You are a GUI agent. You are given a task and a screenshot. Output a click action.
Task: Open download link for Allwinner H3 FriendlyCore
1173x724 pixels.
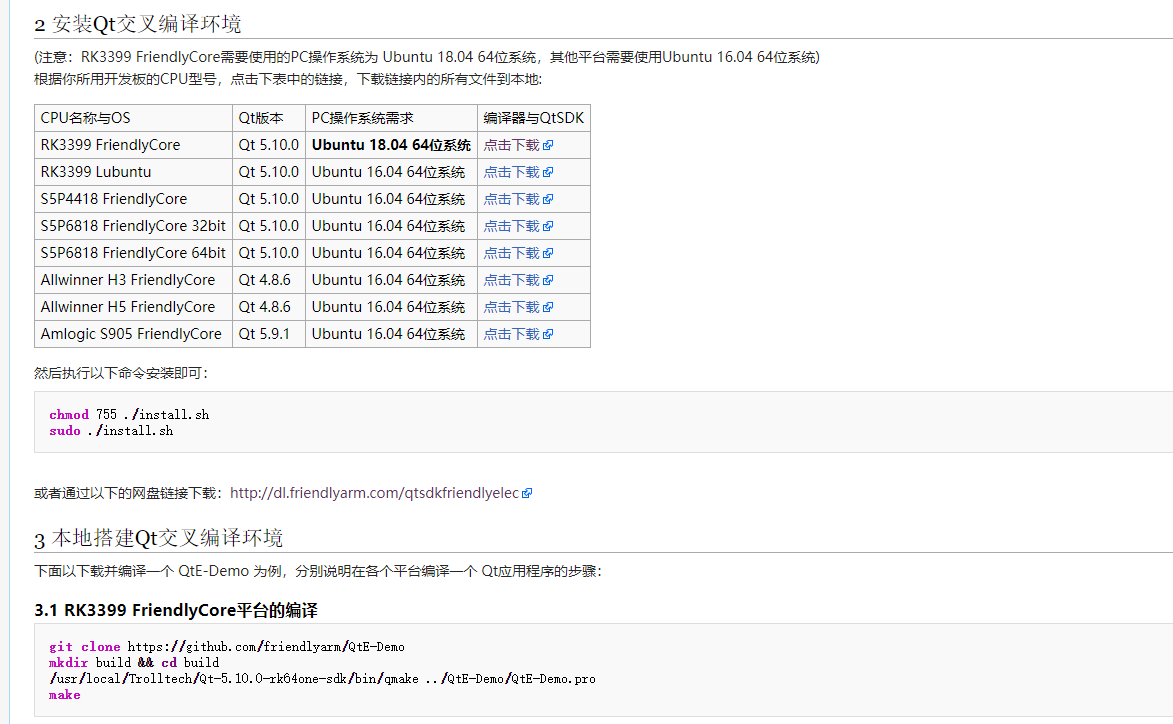512,280
